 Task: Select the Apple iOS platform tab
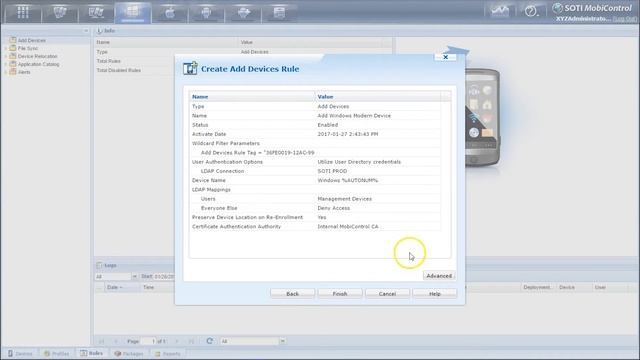coord(170,13)
